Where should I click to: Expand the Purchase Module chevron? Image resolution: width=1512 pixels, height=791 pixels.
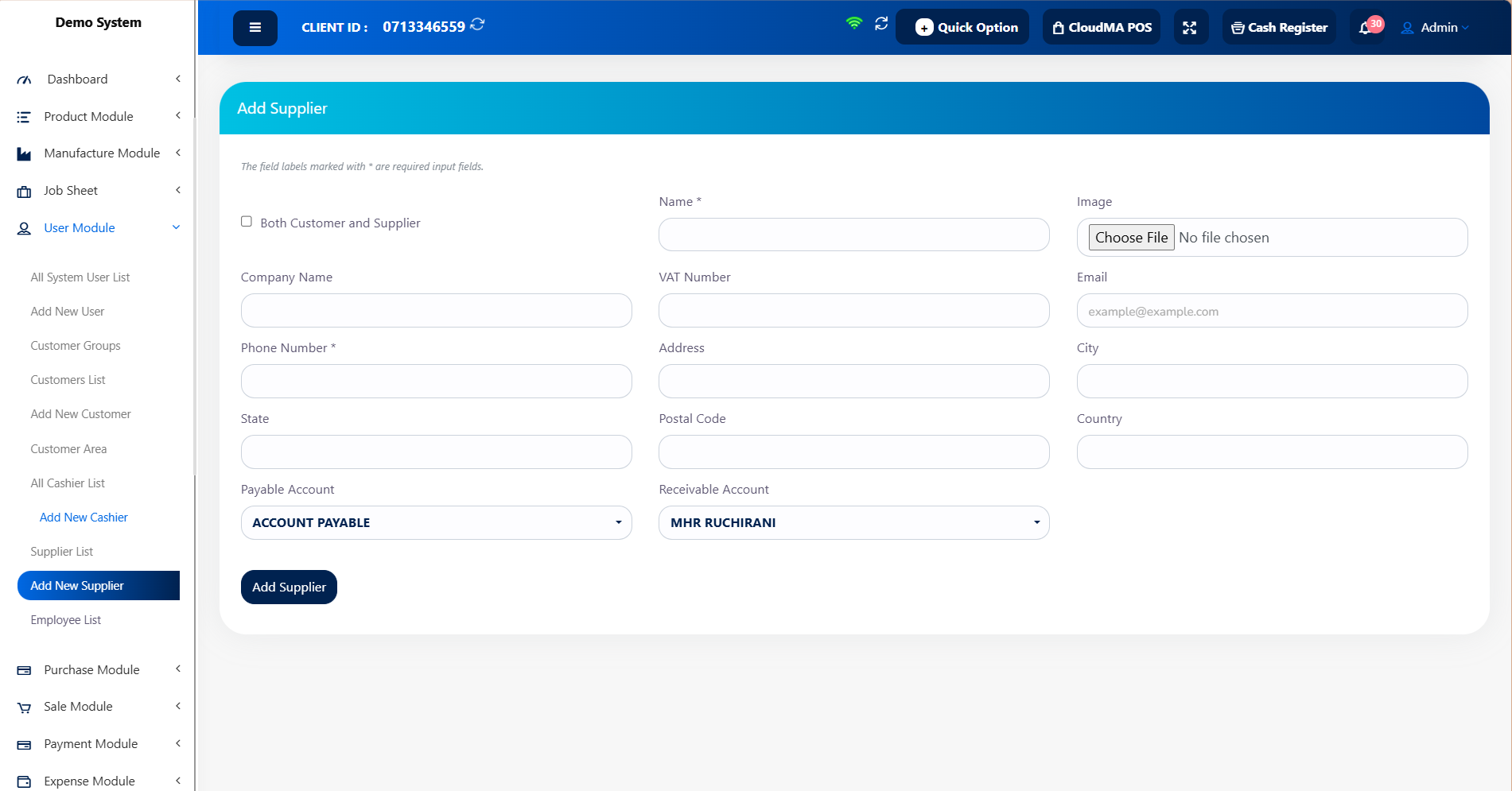178,669
